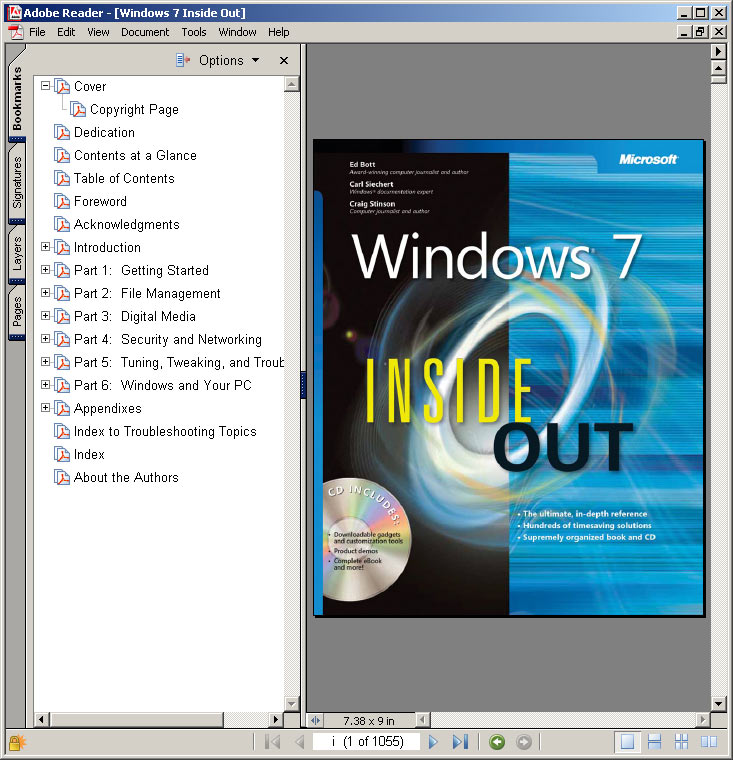Viewport: 733px width, 760px height.
Task: Go to Acknowledgments bookmark
Action: (x=127, y=224)
